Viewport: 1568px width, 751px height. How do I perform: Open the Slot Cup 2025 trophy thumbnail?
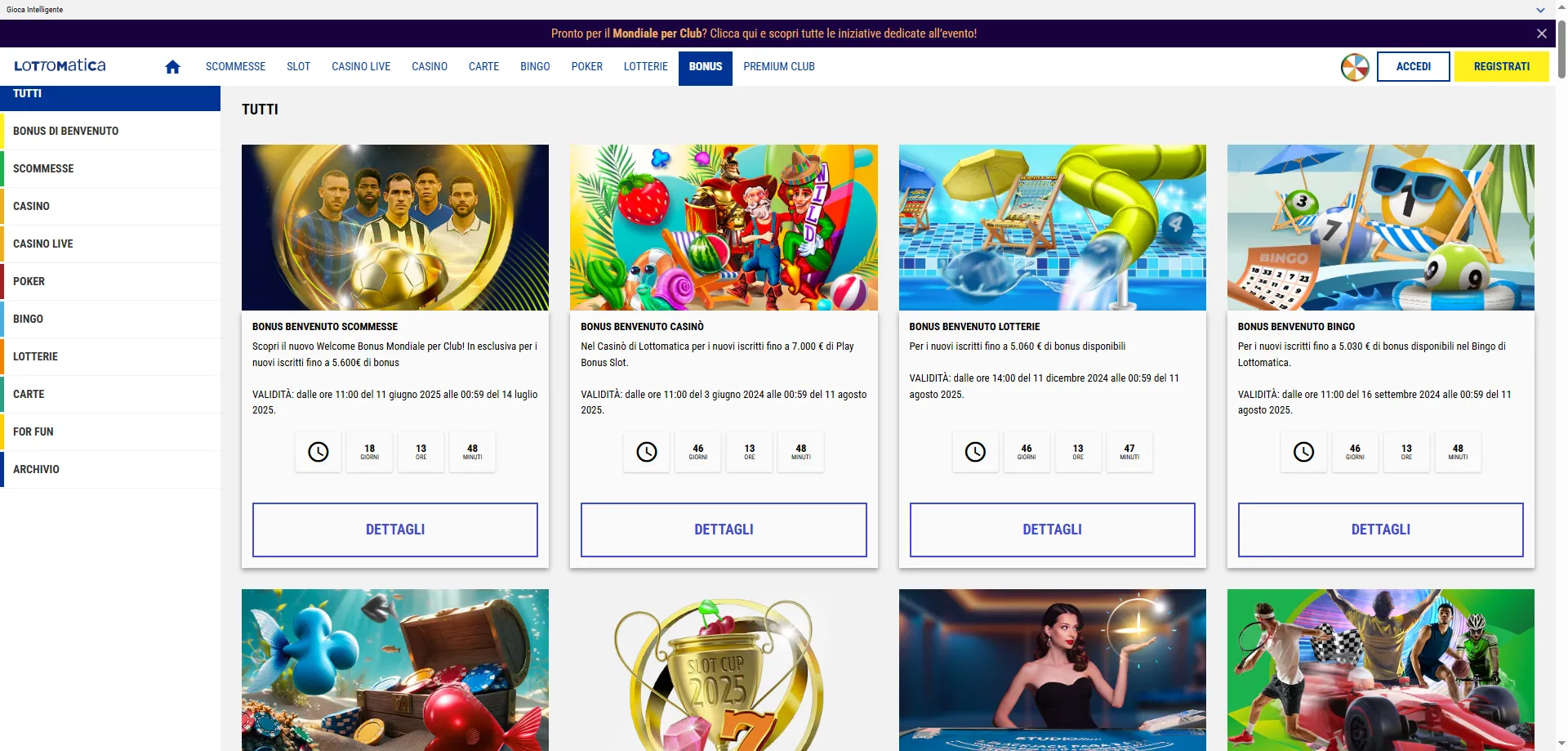tap(724, 670)
